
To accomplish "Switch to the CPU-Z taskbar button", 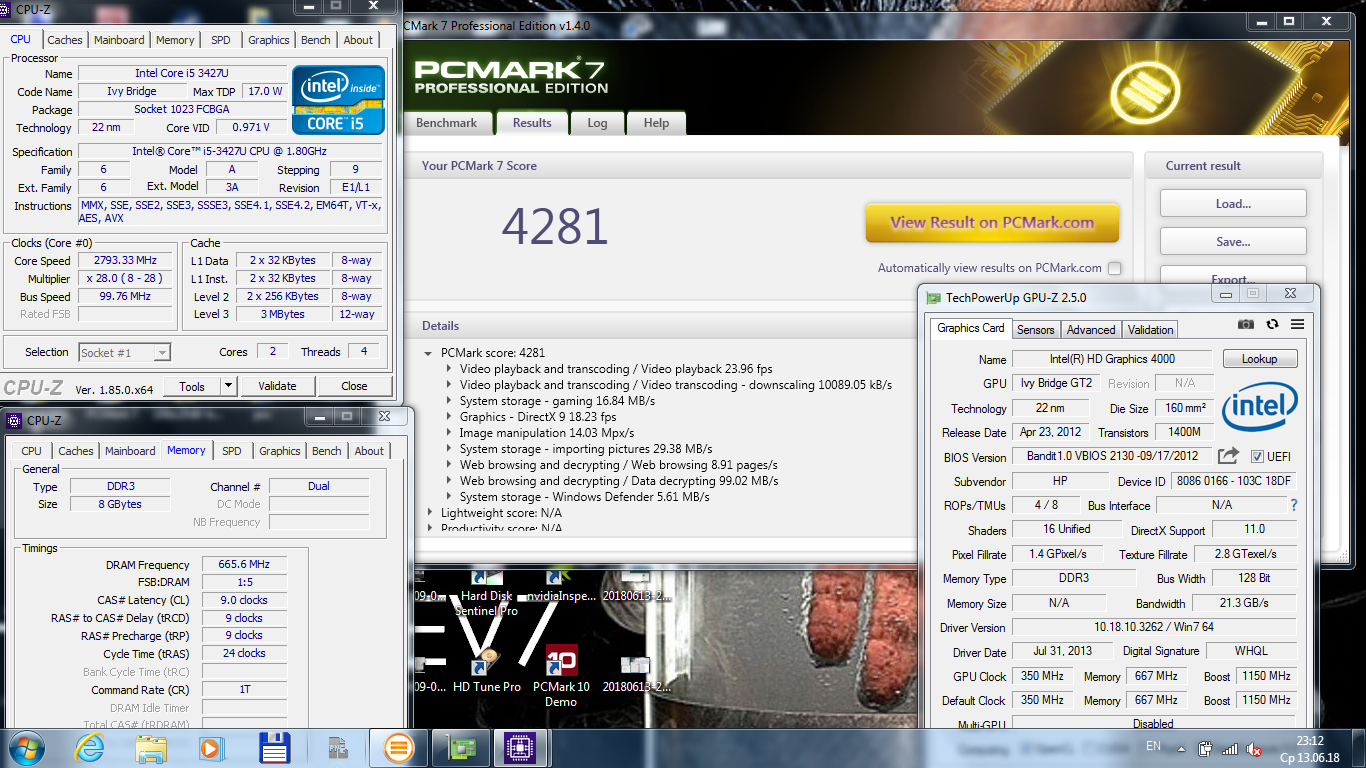I will 518,747.
